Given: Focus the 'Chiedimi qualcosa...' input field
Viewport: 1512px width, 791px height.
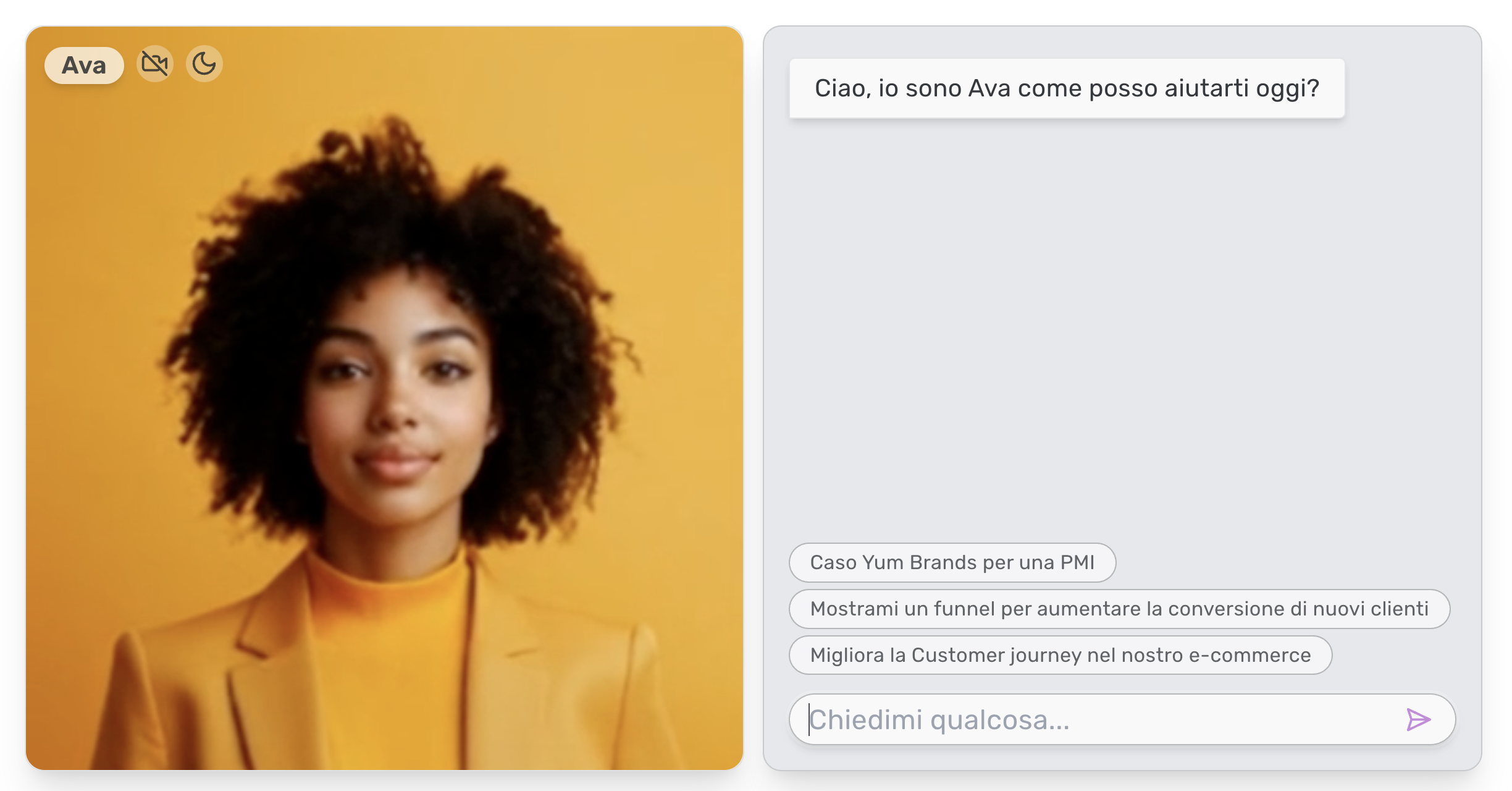Looking at the screenshot, I should point(1099,719).
